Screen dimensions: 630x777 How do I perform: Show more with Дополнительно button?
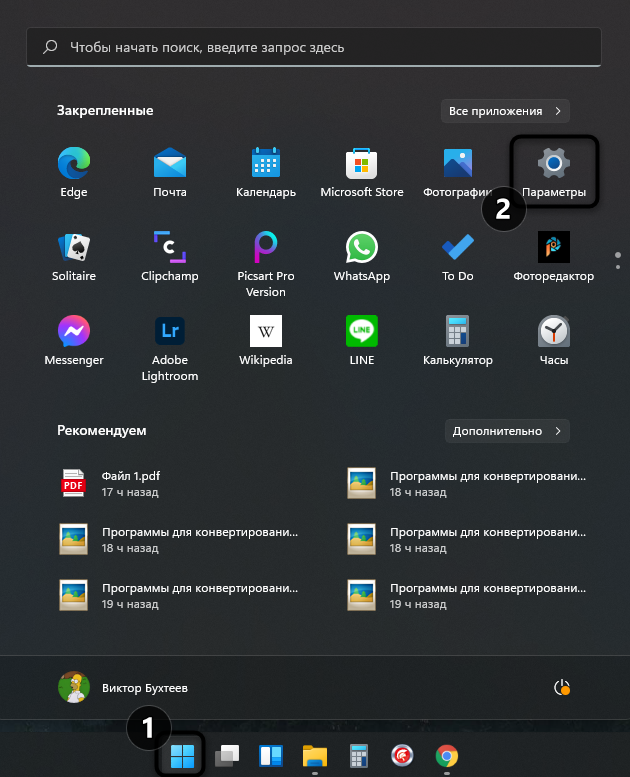pos(507,431)
